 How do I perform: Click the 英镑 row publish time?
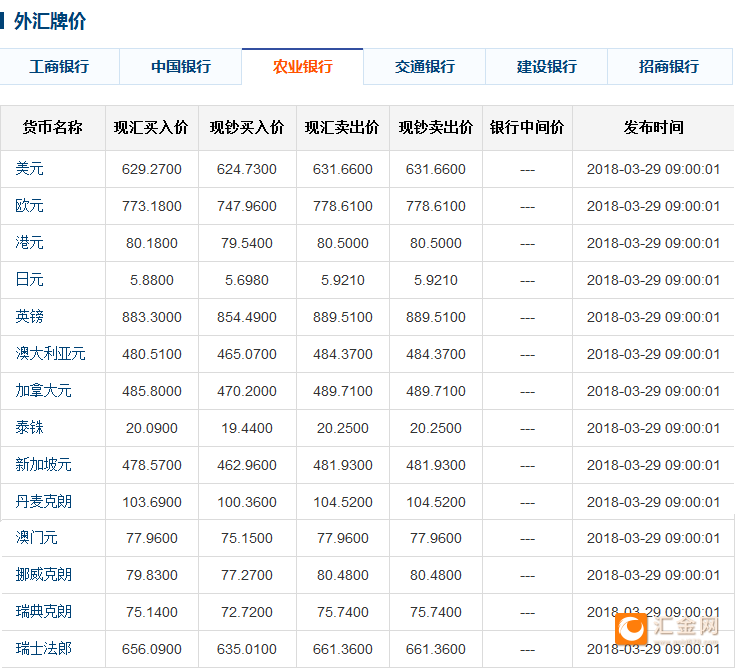coord(653,317)
